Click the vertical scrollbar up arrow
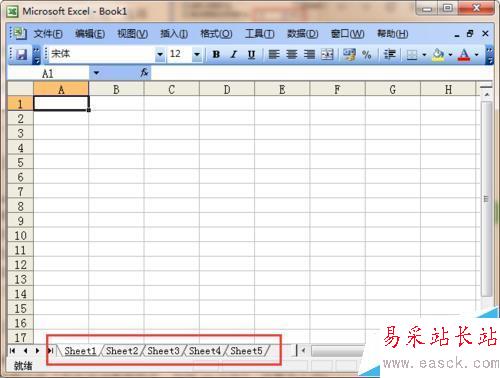This screenshot has width=500, height=378. point(487,95)
